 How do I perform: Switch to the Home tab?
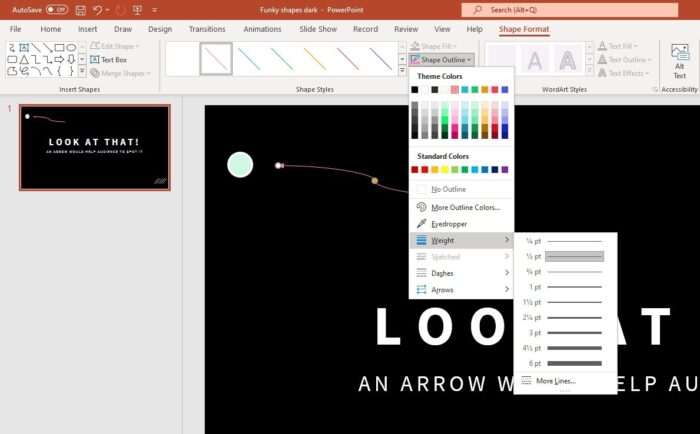[x=50, y=29]
